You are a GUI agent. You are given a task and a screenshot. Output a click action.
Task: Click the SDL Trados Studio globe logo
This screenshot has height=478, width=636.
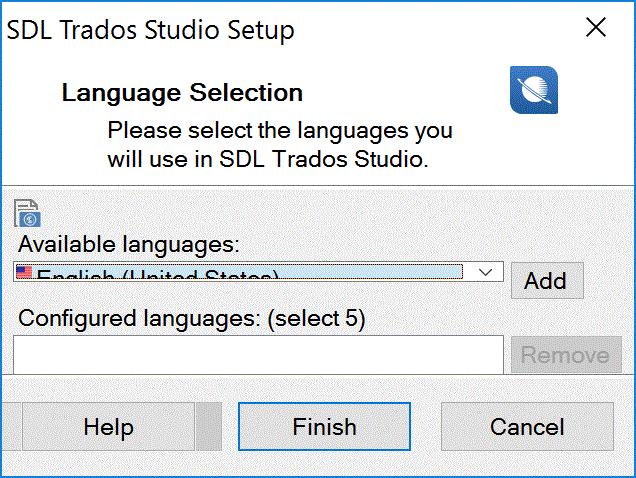click(534, 90)
